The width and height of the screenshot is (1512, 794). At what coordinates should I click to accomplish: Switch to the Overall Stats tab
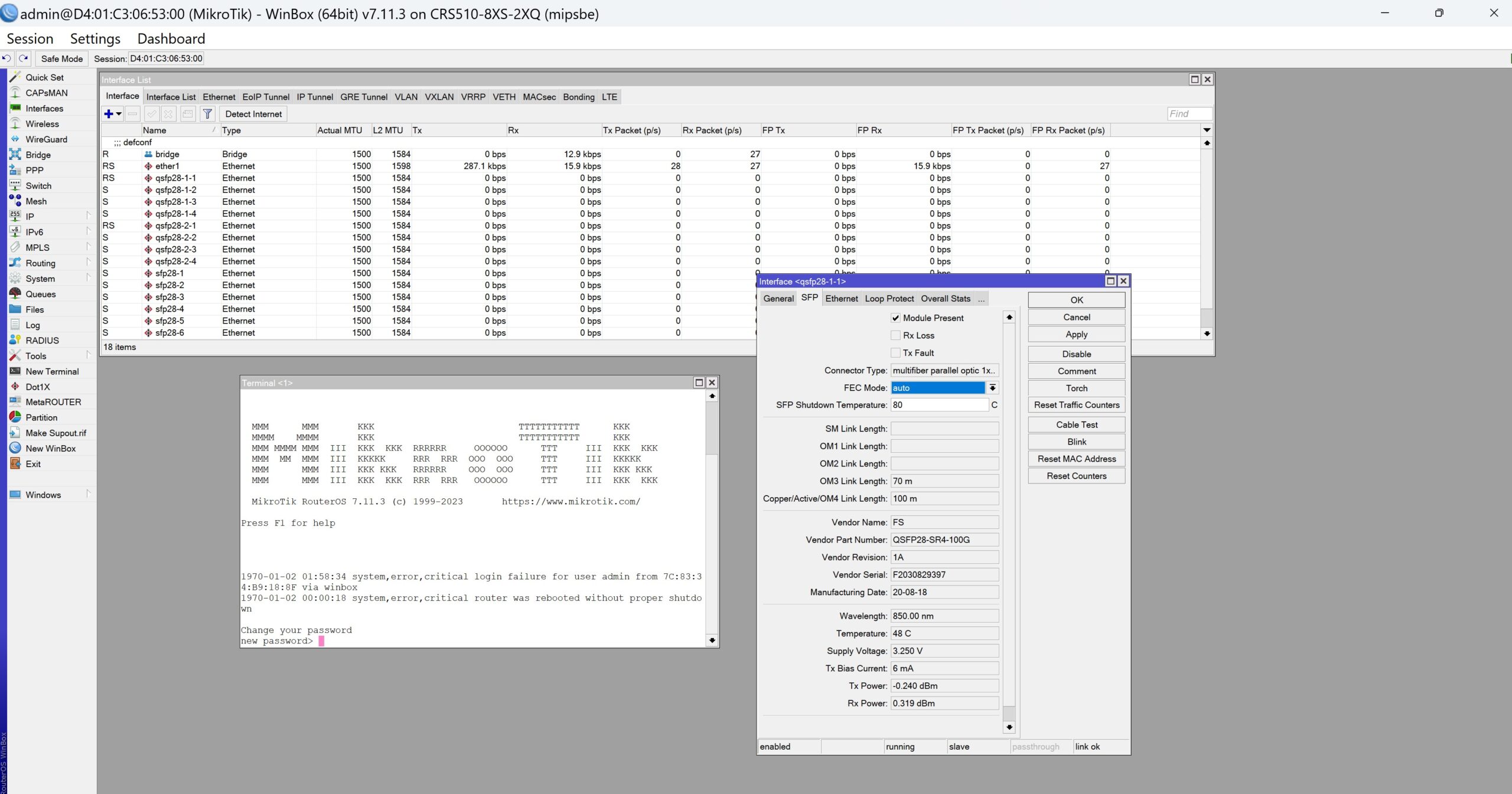point(945,299)
